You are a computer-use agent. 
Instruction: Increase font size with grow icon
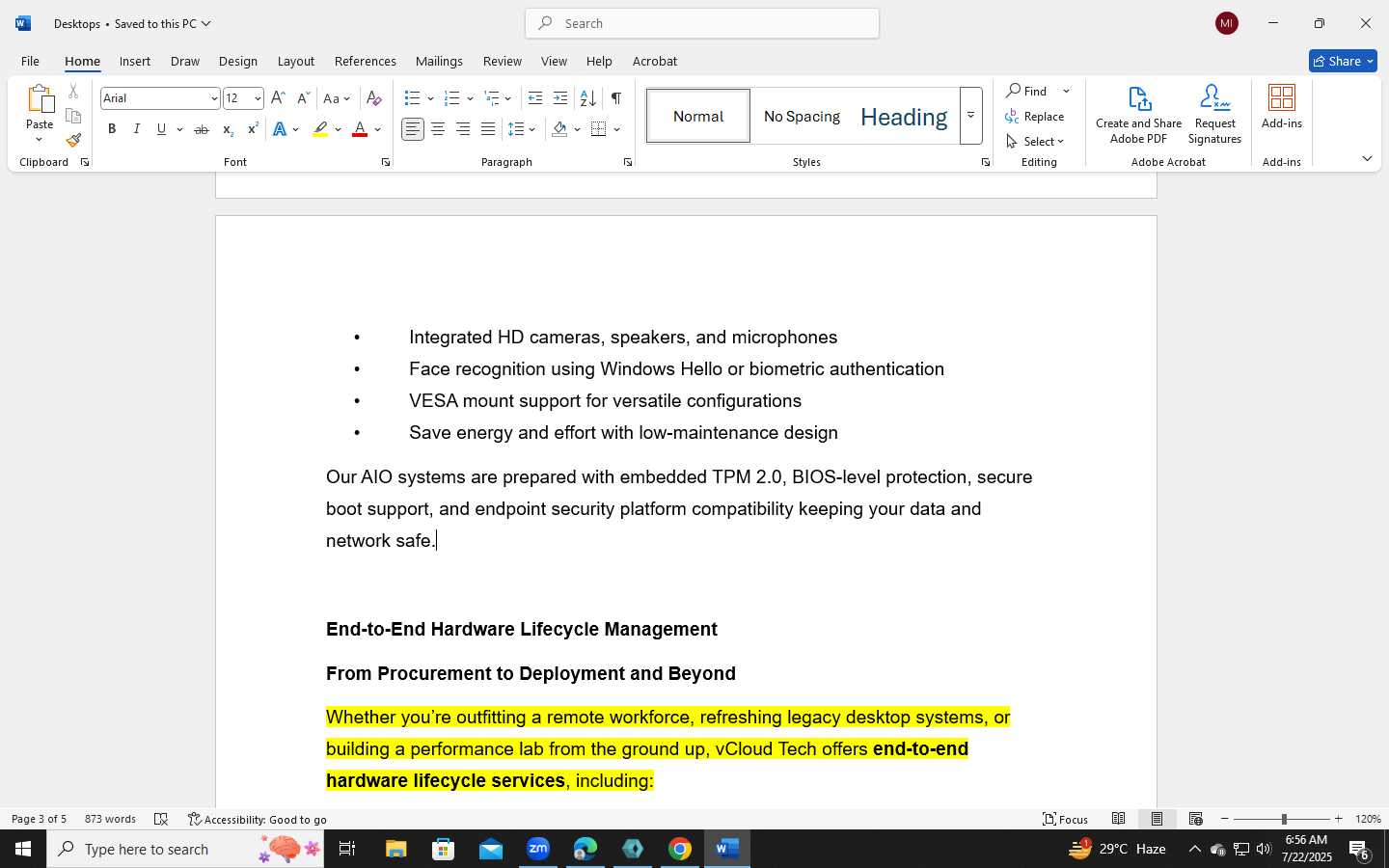point(278,98)
